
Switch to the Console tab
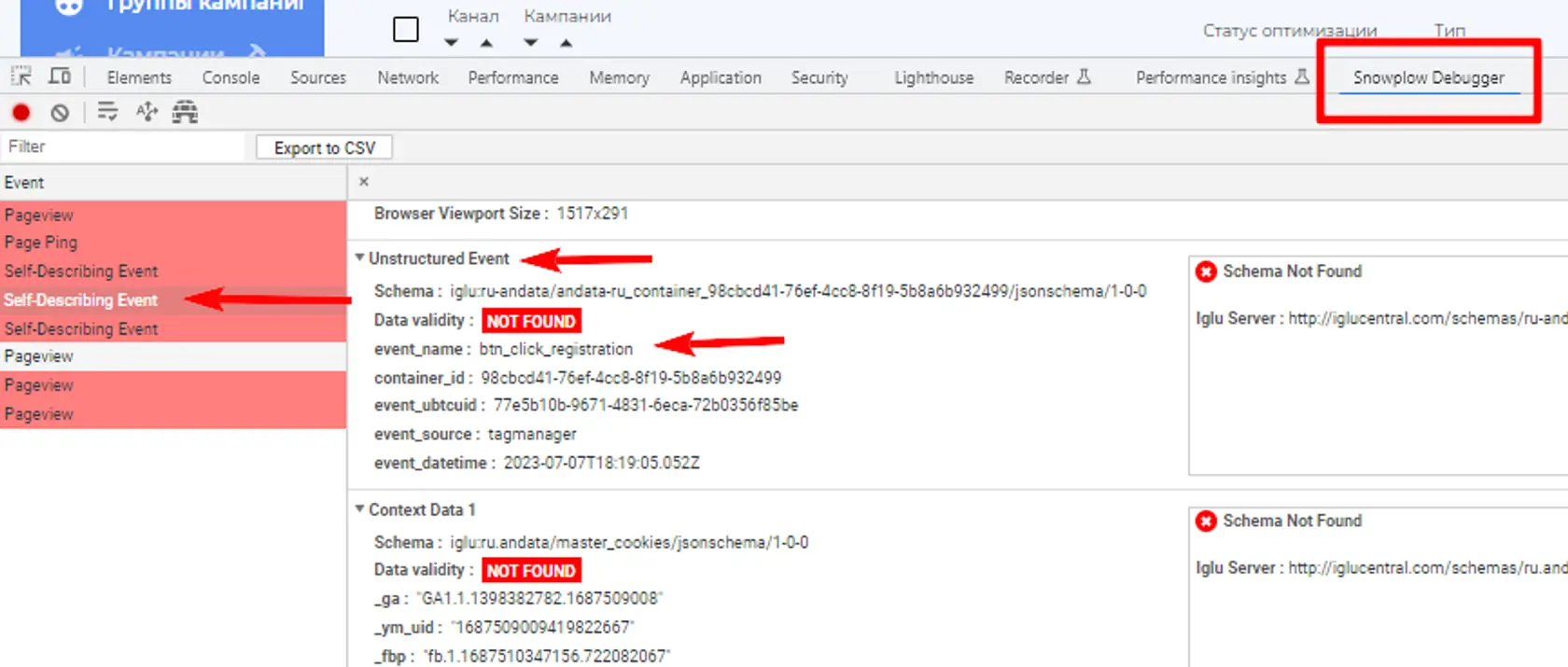(231, 77)
